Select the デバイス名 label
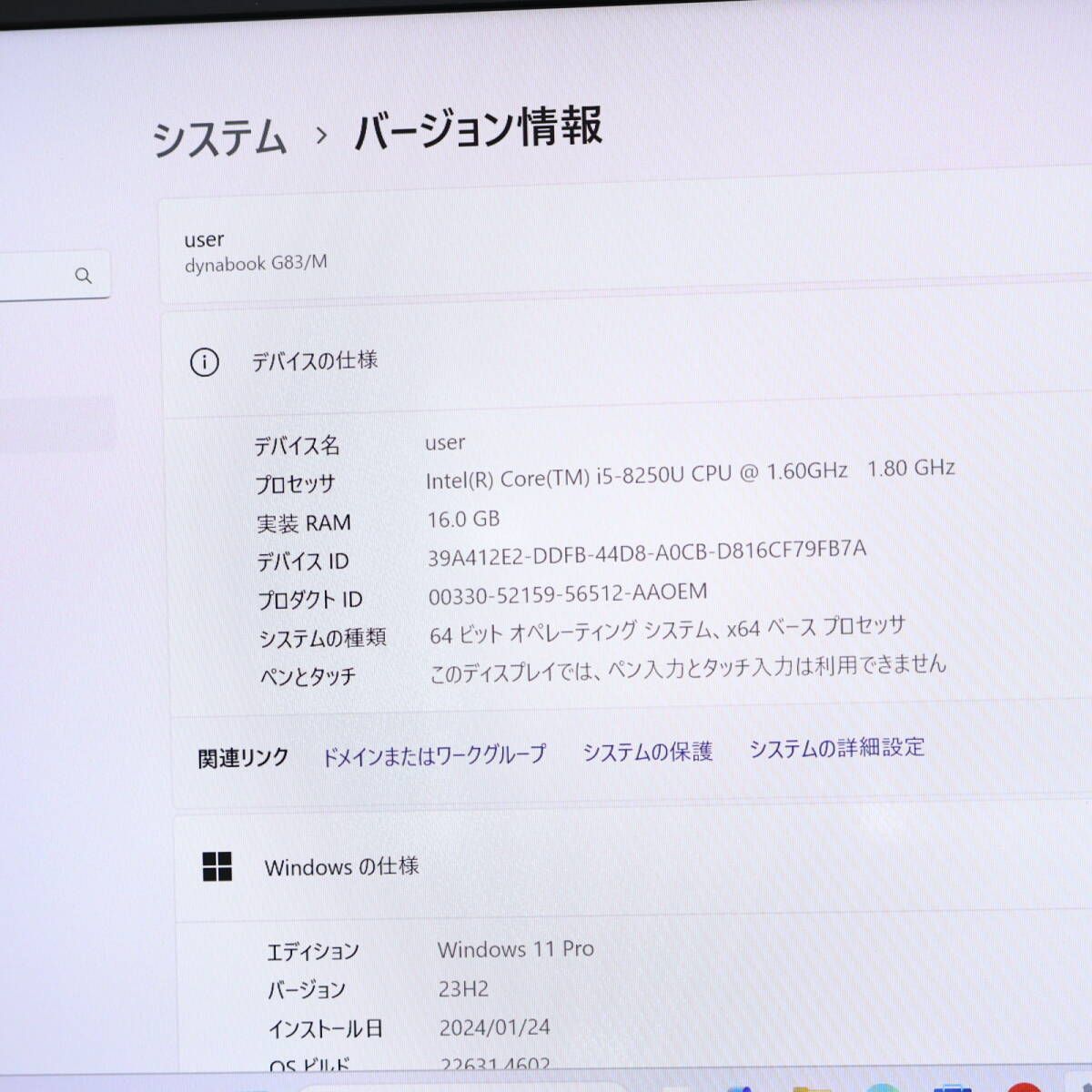 (x=297, y=446)
